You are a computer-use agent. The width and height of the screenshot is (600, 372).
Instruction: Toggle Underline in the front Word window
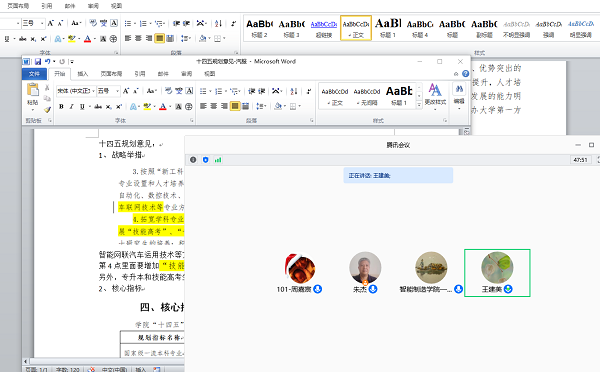[x=82, y=106]
